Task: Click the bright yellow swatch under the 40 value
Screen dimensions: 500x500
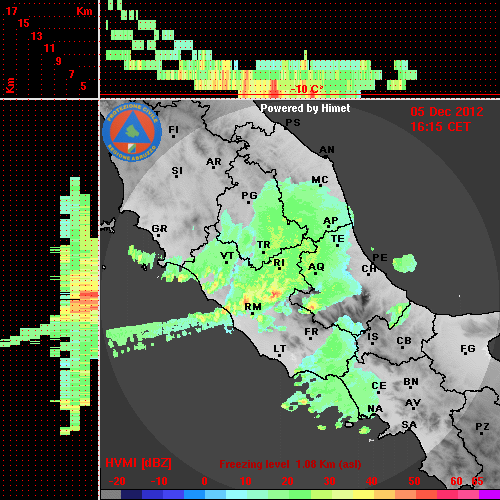Action: [x=363, y=495]
